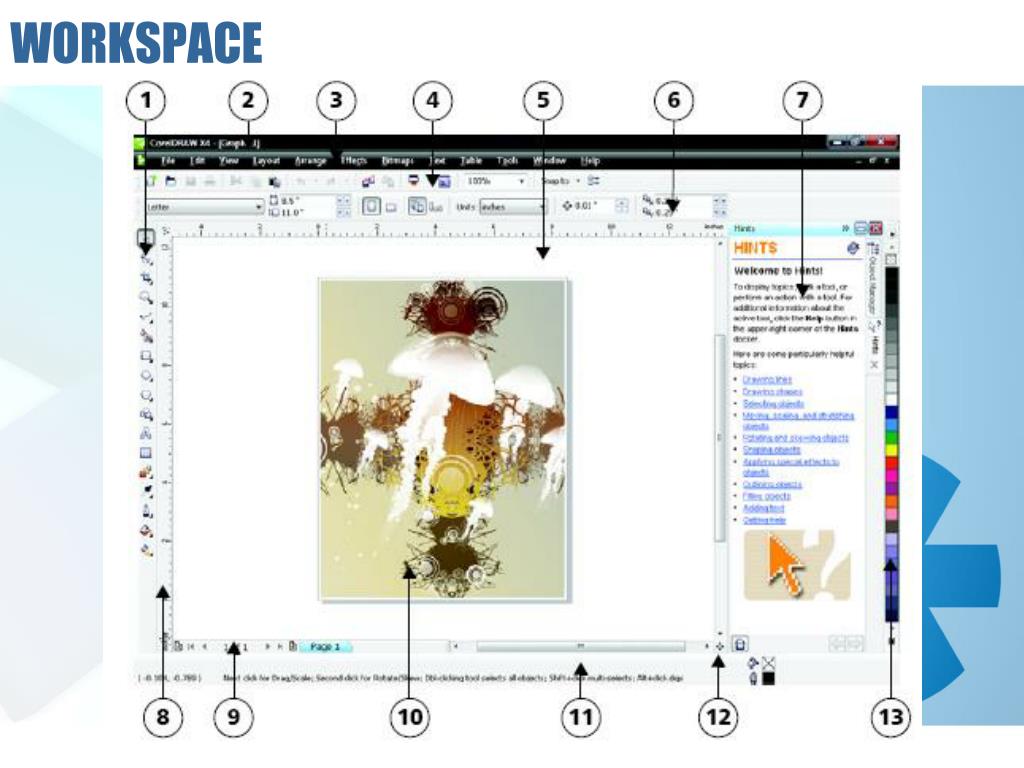Click the horizontal scrollbar thumb

(581, 647)
